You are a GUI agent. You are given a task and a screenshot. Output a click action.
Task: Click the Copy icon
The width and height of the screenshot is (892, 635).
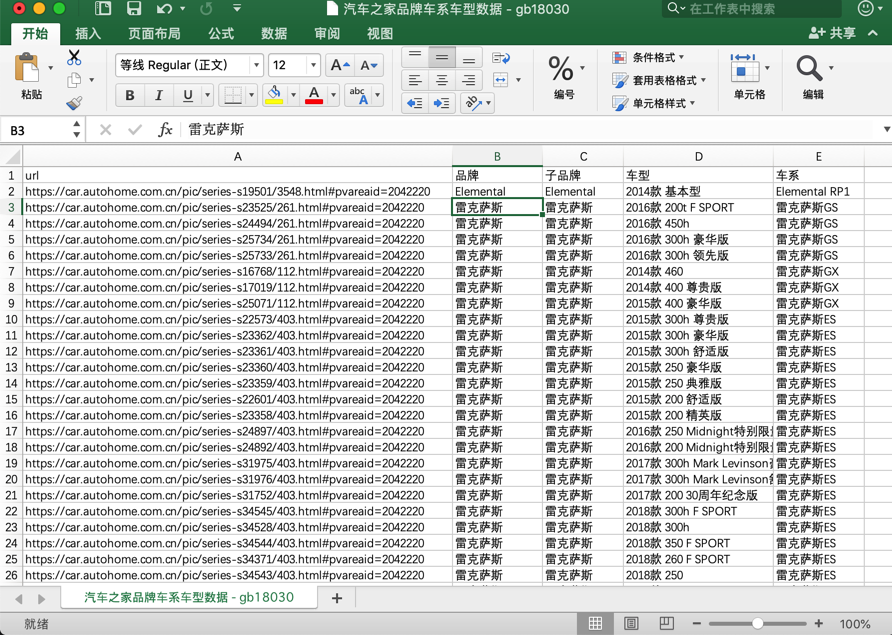(x=74, y=80)
